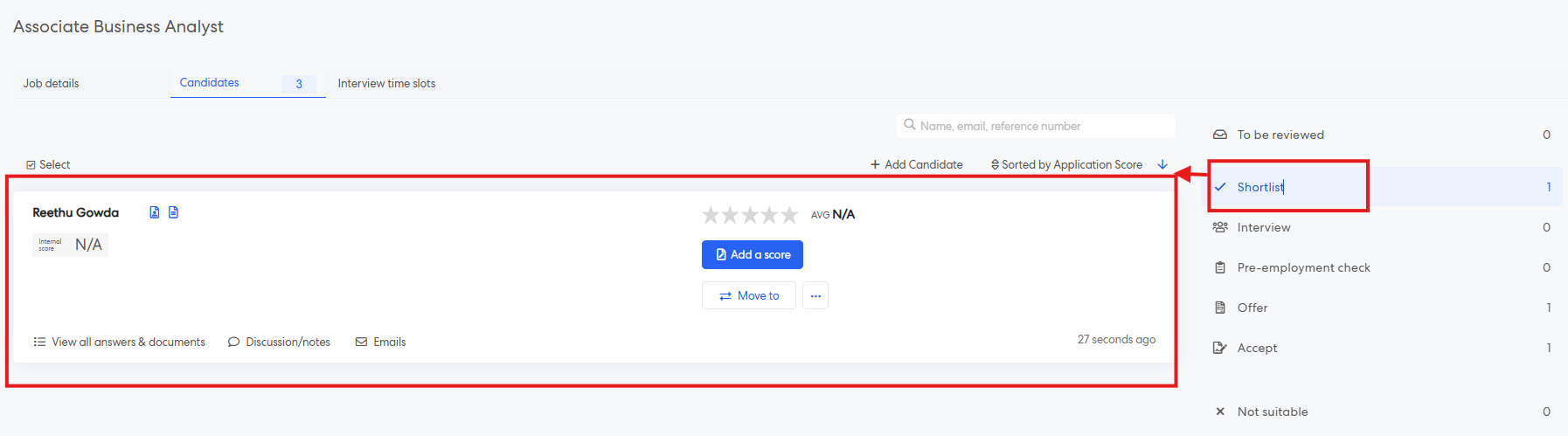Open the resume document icon beside Reethu Gowda

coord(155,212)
